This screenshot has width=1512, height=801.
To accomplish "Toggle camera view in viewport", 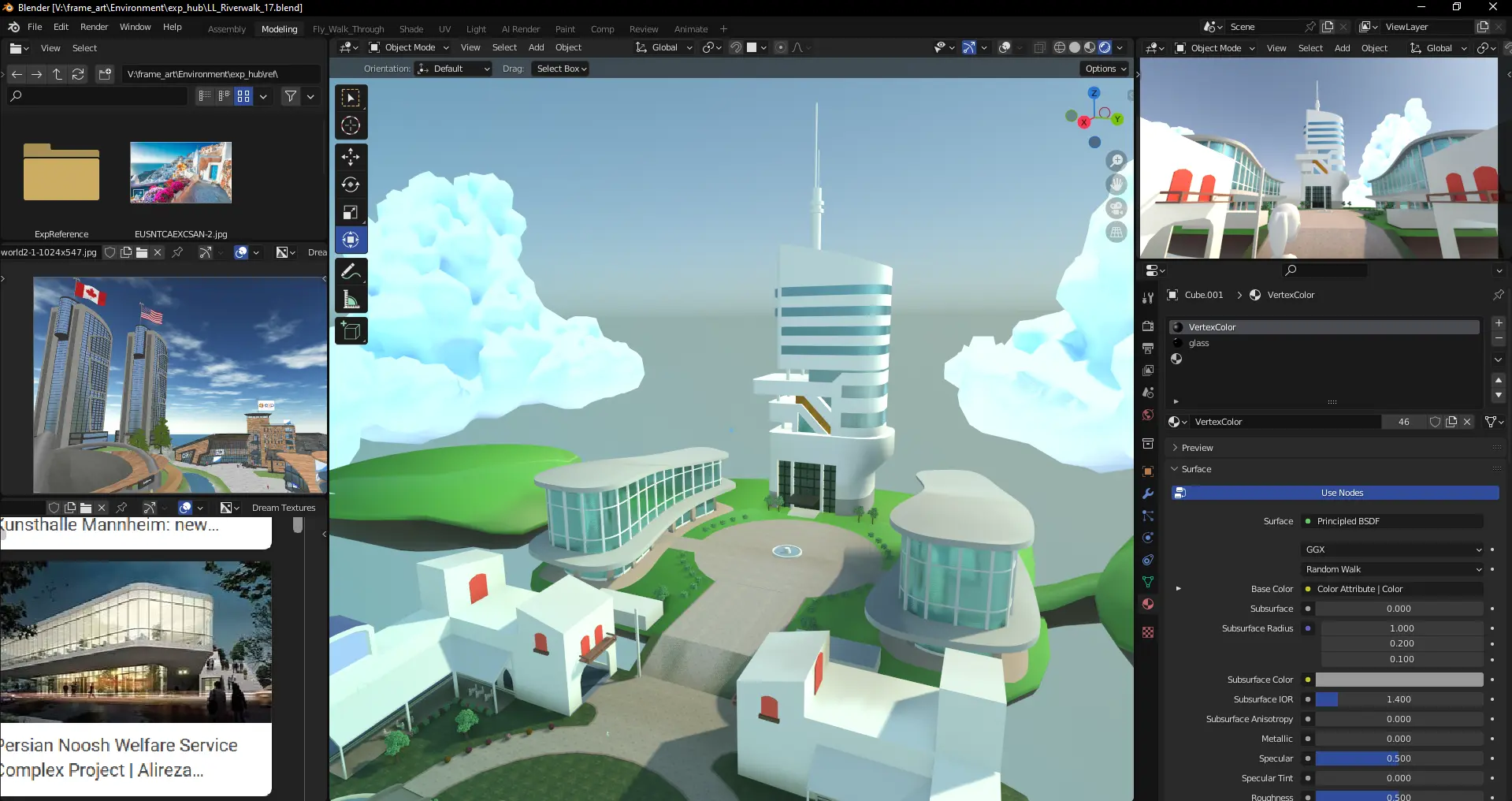I will 1116,208.
